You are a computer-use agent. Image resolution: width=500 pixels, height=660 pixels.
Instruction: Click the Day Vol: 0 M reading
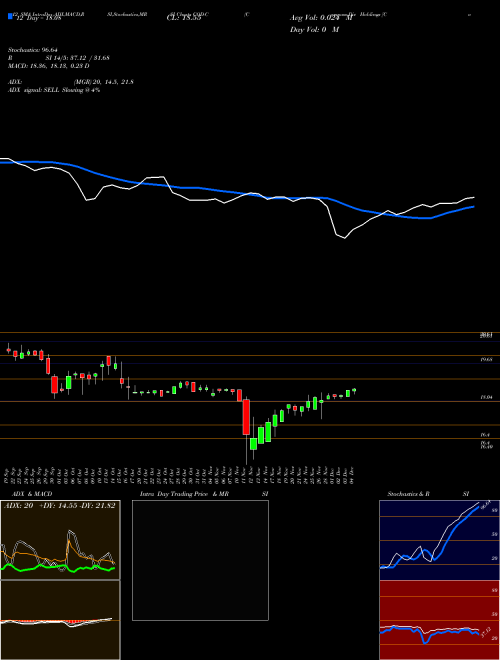(314, 29)
